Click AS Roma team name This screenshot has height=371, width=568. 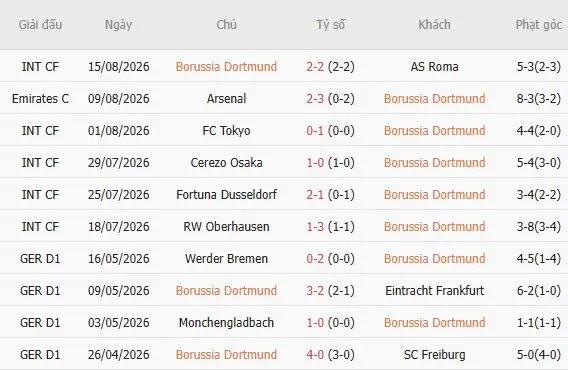[x=434, y=67]
